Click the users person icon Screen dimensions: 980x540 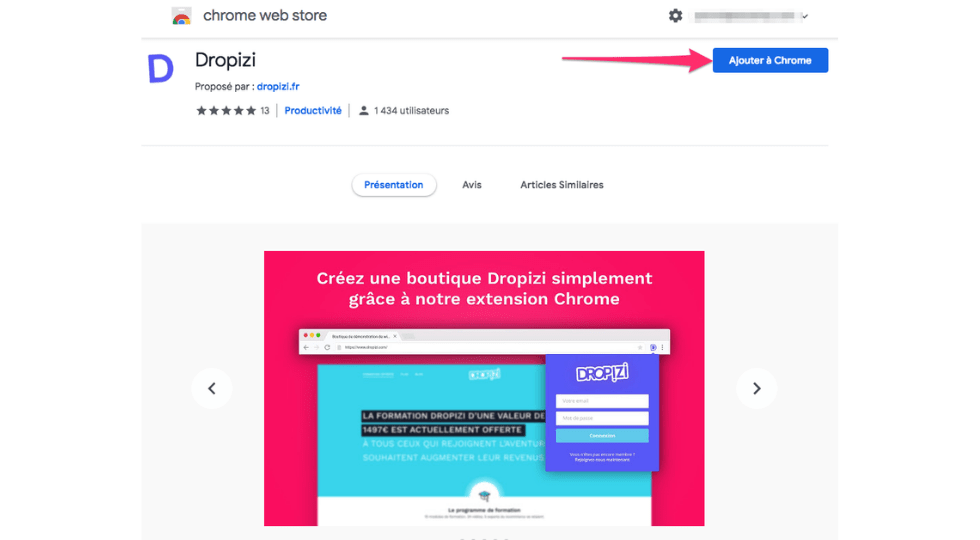pos(364,111)
